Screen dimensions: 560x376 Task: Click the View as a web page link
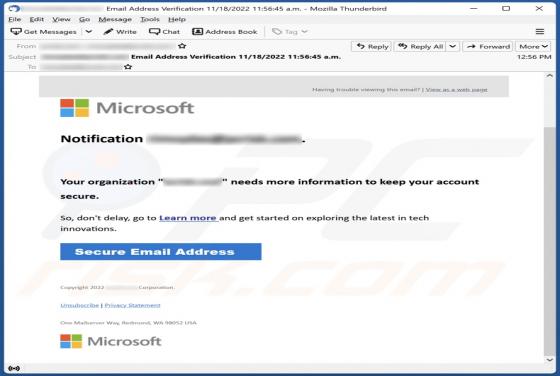456,90
